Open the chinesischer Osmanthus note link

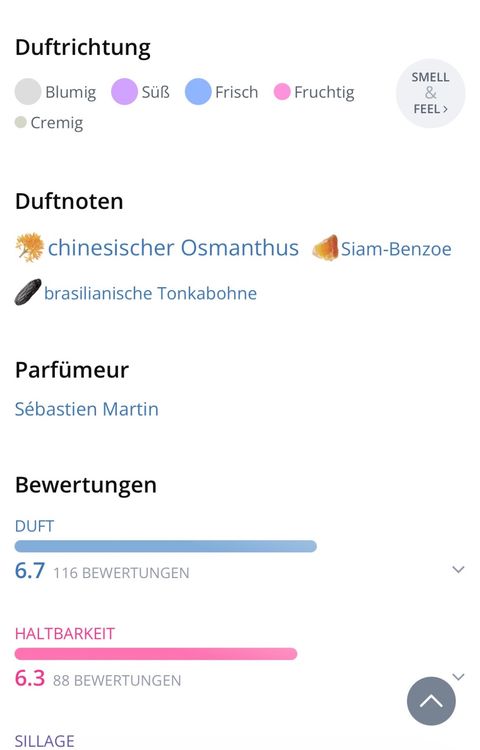tap(173, 248)
